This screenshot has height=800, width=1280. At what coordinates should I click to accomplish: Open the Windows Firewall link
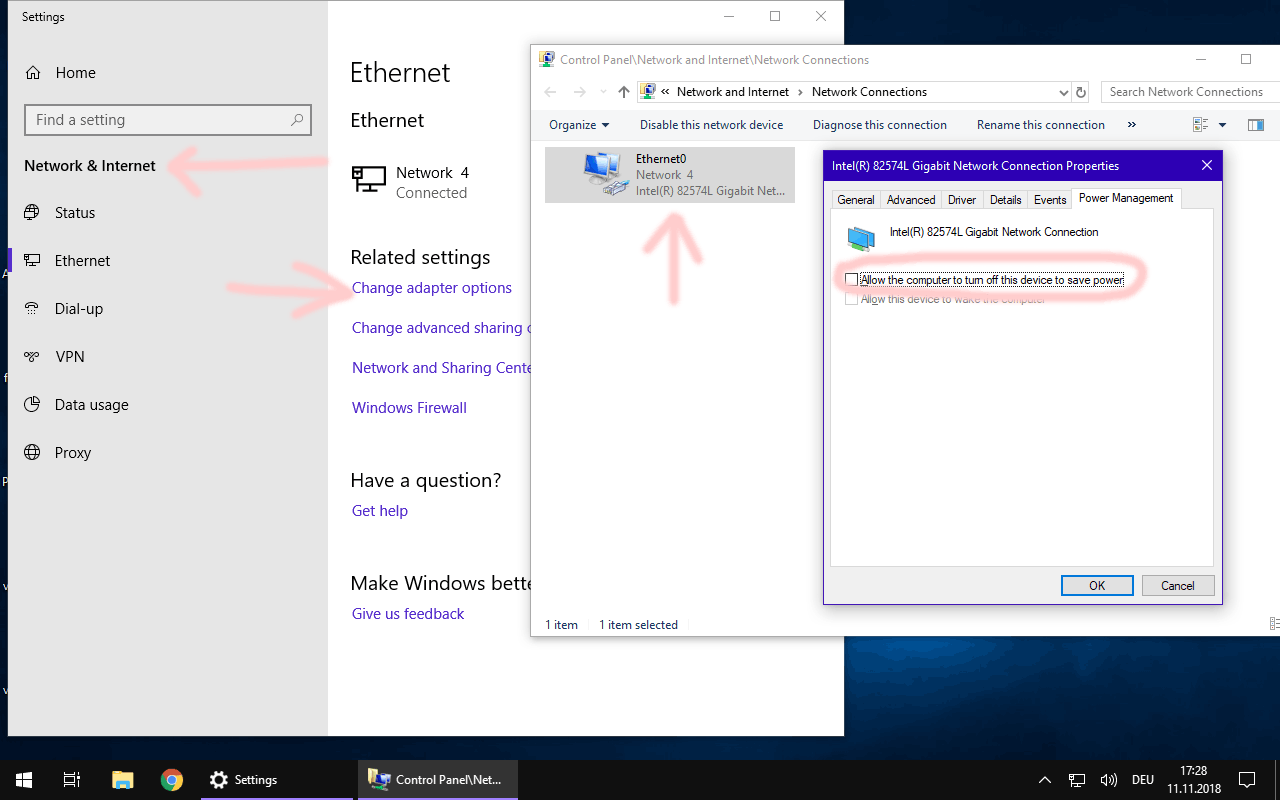(x=410, y=408)
